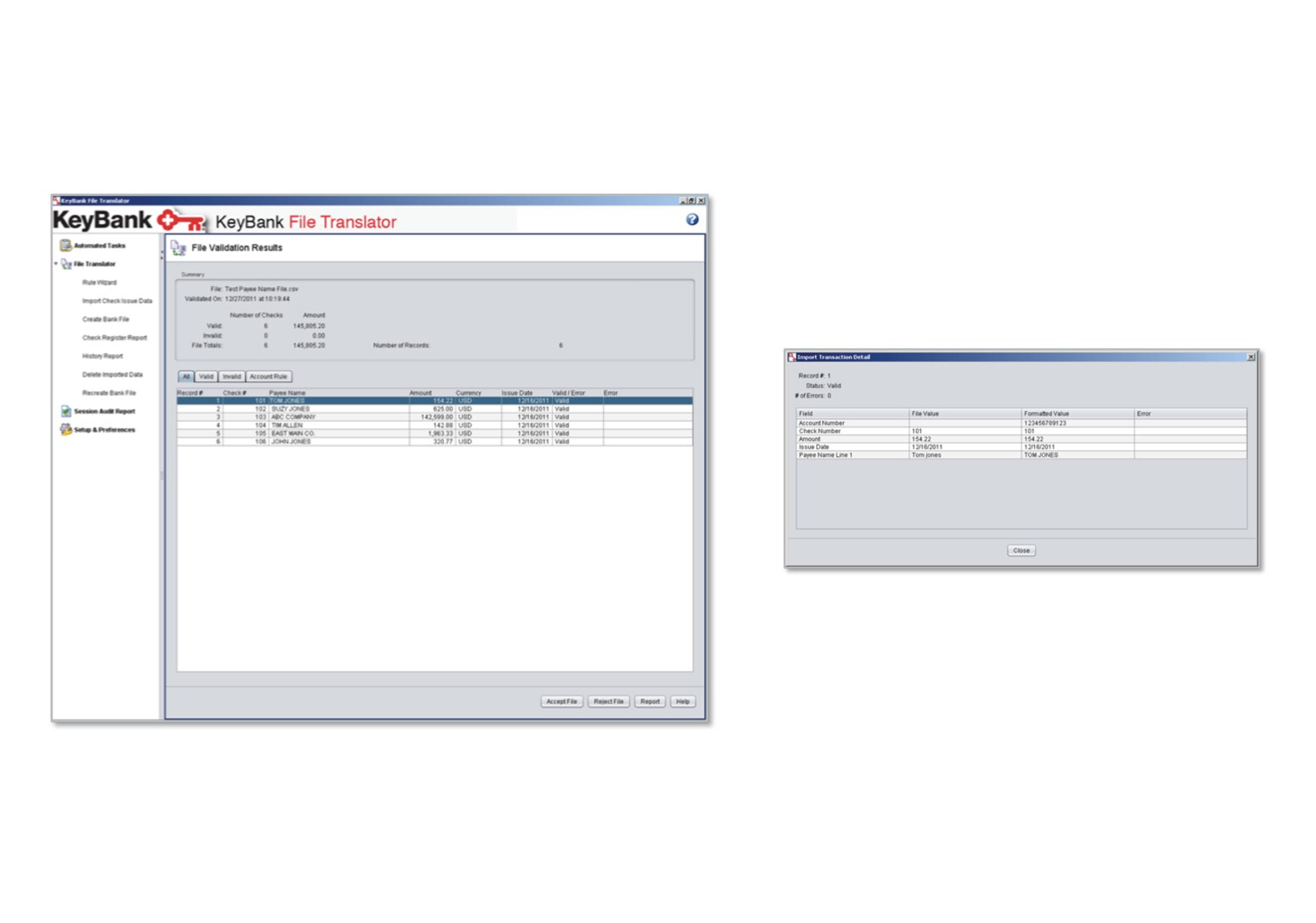Open Import Check Issue Data

tap(117, 301)
